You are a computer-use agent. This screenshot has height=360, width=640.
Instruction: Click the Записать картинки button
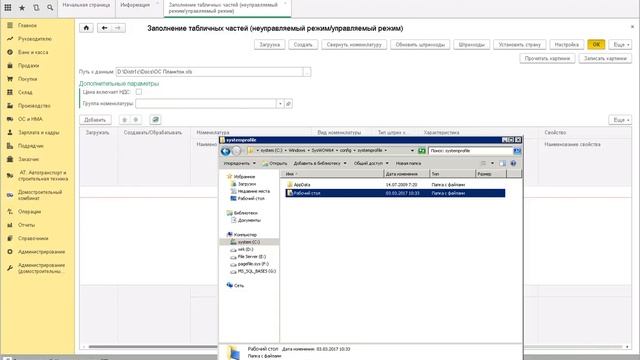605,58
